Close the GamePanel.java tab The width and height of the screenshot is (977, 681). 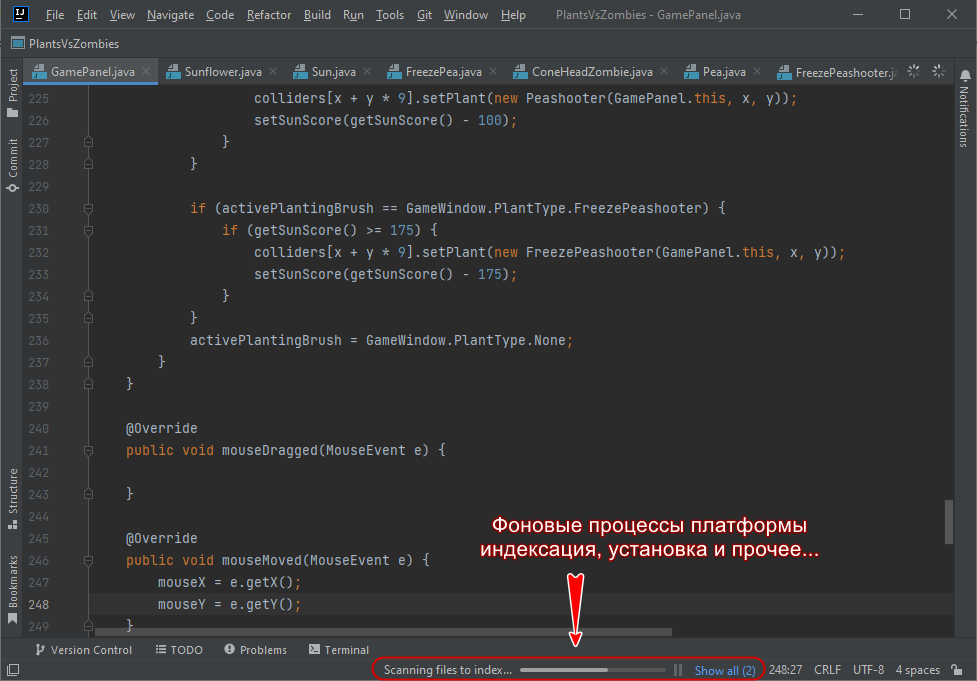146,71
